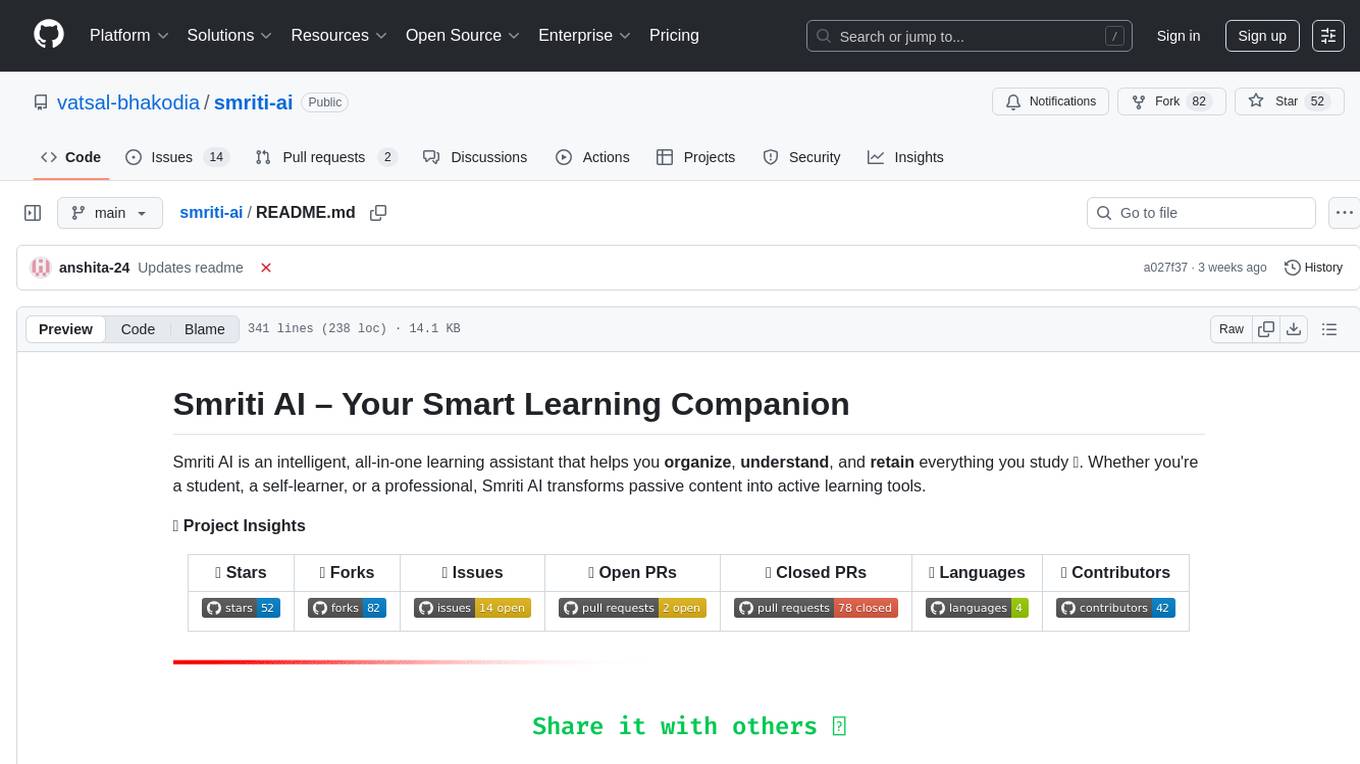Copy the README.md file path
The height and width of the screenshot is (764, 1360).
(x=378, y=213)
